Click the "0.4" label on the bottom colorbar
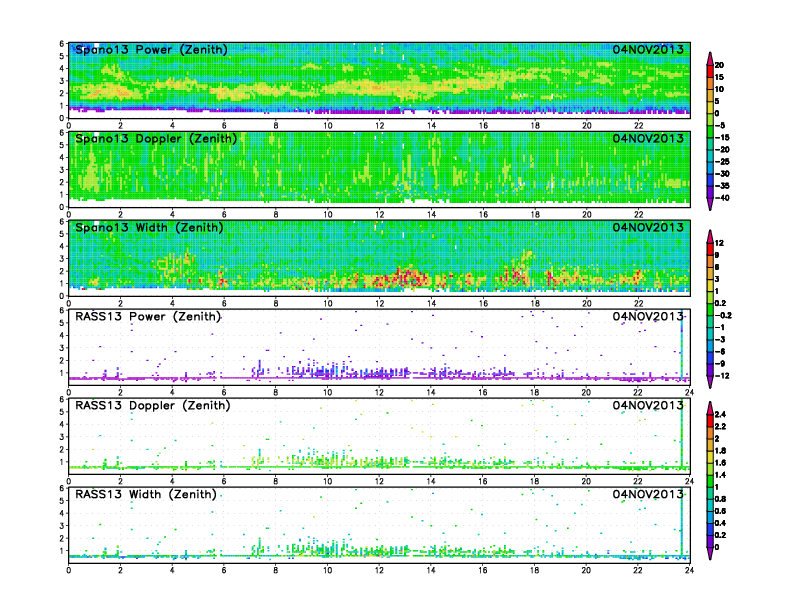792x612 pixels. tap(720, 523)
